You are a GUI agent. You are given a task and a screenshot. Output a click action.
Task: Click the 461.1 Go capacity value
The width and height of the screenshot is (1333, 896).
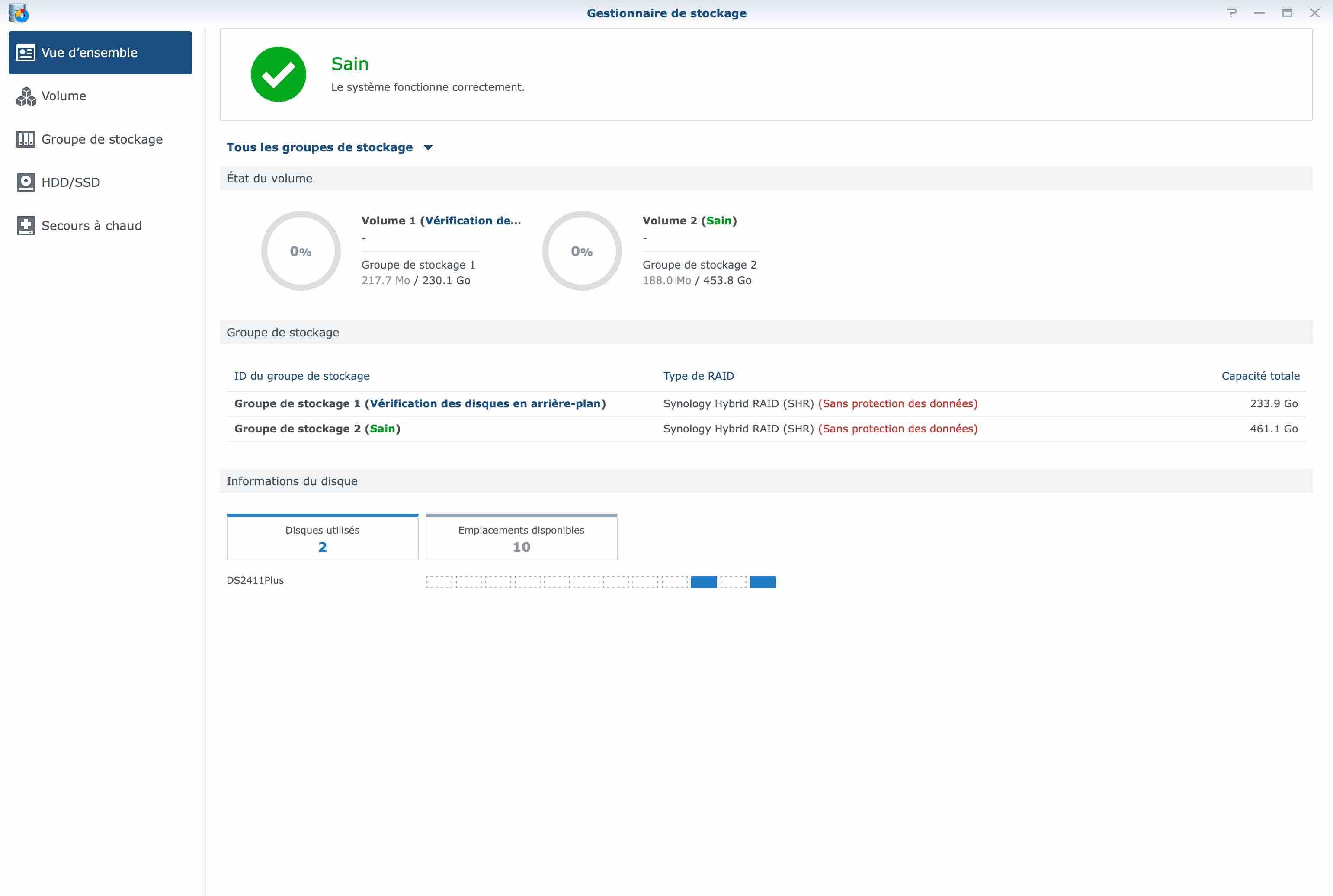click(1274, 429)
